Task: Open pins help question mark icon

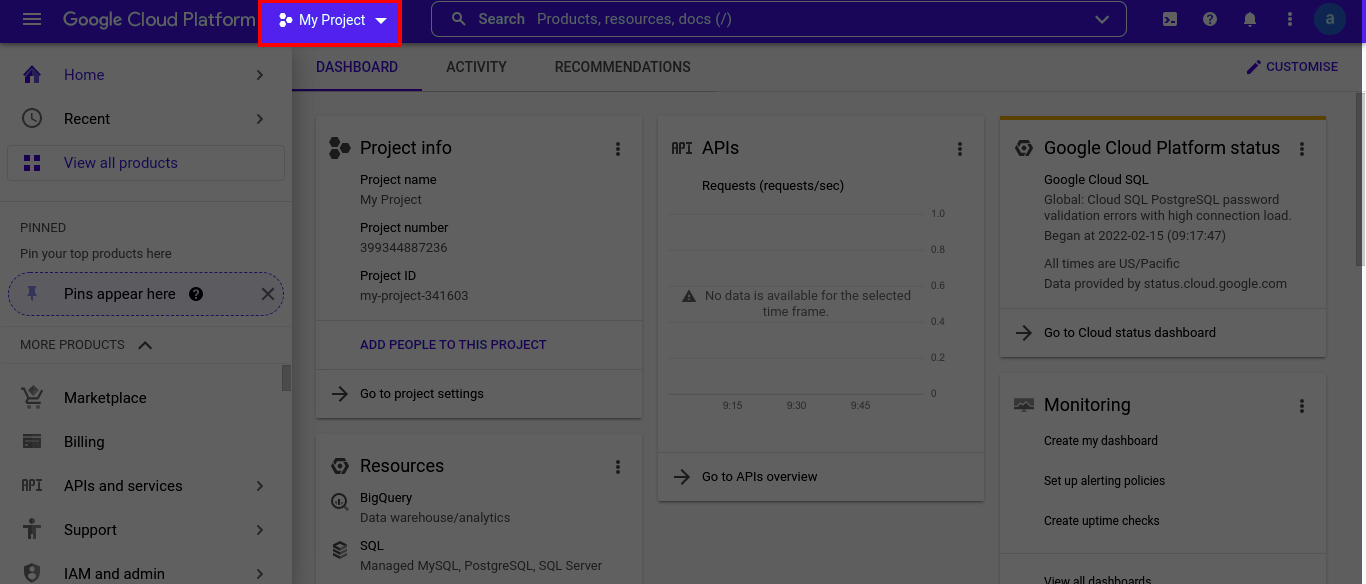Action: [x=196, y=294]
